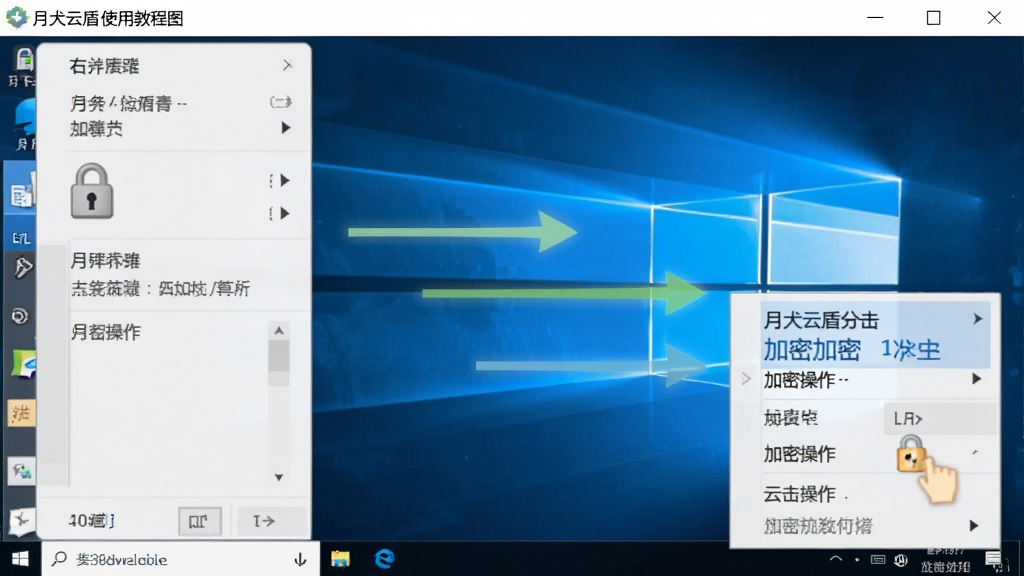This screenshot has height=576, width=1024.
Task: Click the taskbar clock
Action: [x=946, y=560]
